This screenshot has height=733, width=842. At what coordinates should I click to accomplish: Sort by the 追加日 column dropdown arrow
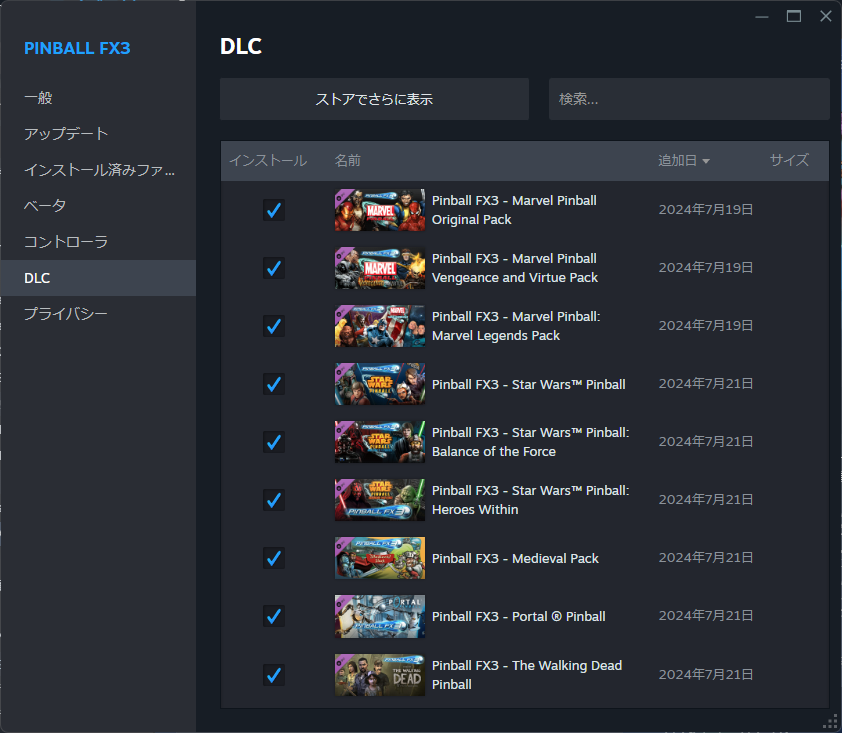pos(706,161)
